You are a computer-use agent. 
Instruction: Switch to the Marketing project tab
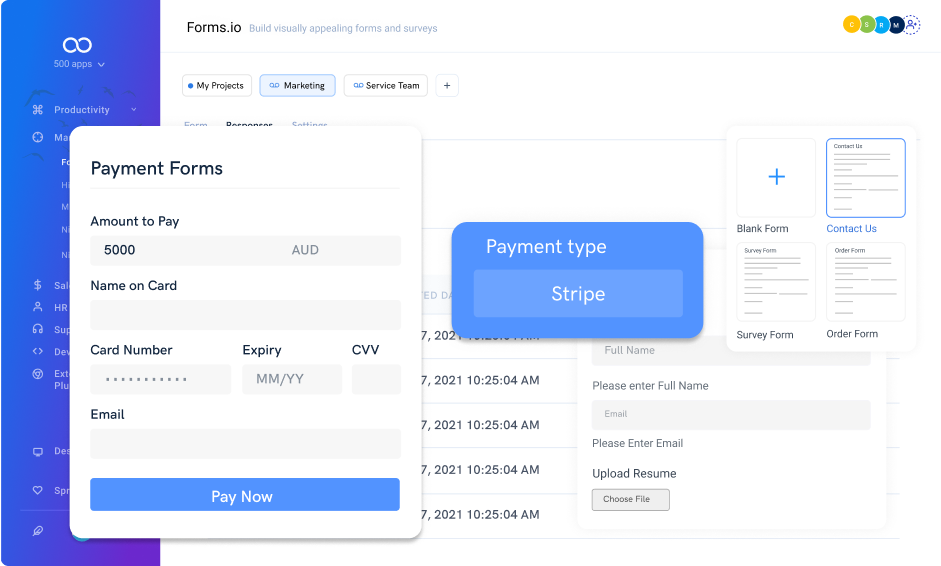click(297, 86)
